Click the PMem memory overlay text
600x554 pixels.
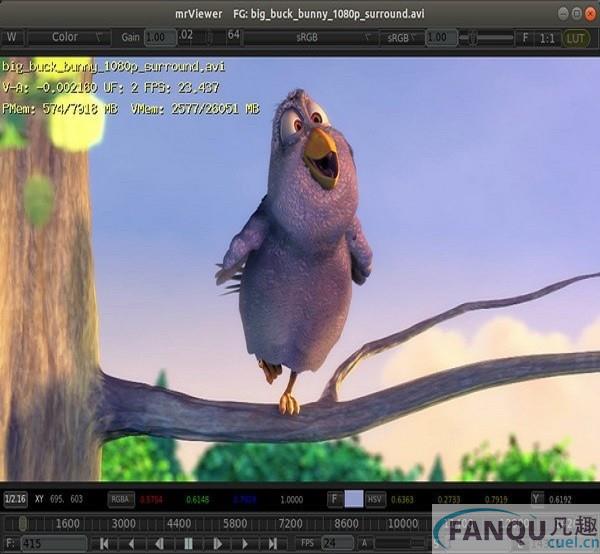60,109
